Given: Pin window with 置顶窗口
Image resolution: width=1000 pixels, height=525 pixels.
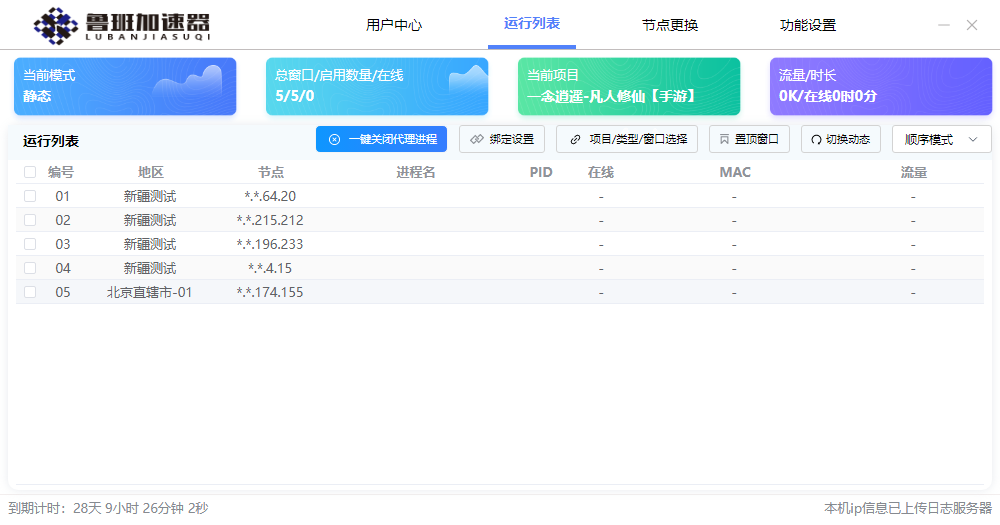Looking at the screenshot, I should pos(749,139).
